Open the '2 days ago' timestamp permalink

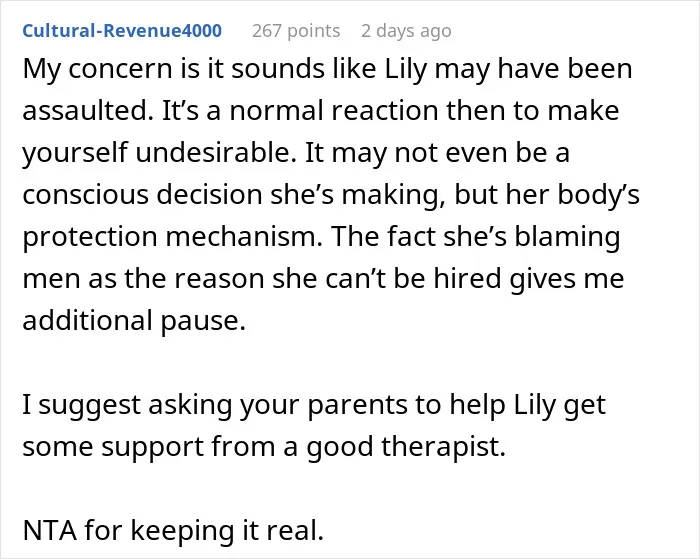pos(406,31)
